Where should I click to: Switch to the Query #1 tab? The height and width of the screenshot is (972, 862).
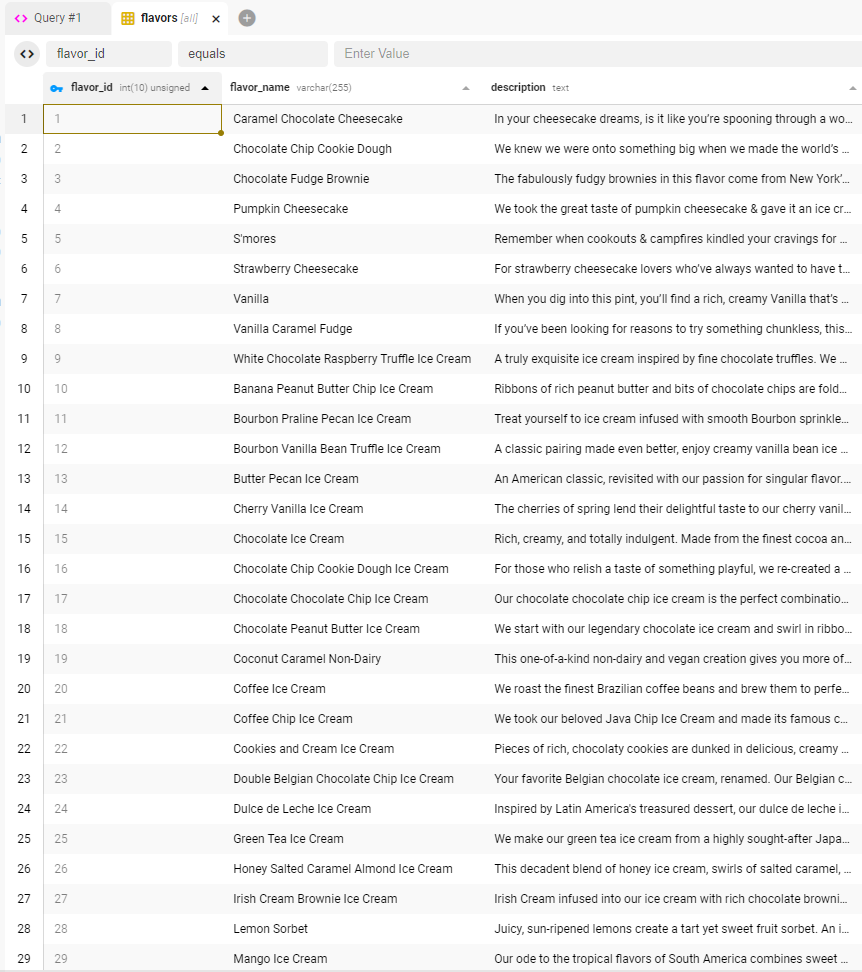(x=57, y=19)
